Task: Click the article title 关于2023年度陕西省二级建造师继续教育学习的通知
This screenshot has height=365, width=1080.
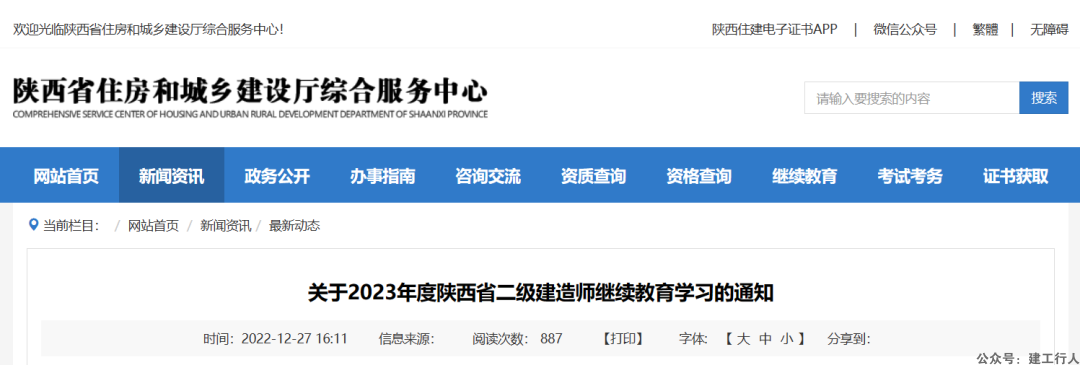Action: click(541, 293)
